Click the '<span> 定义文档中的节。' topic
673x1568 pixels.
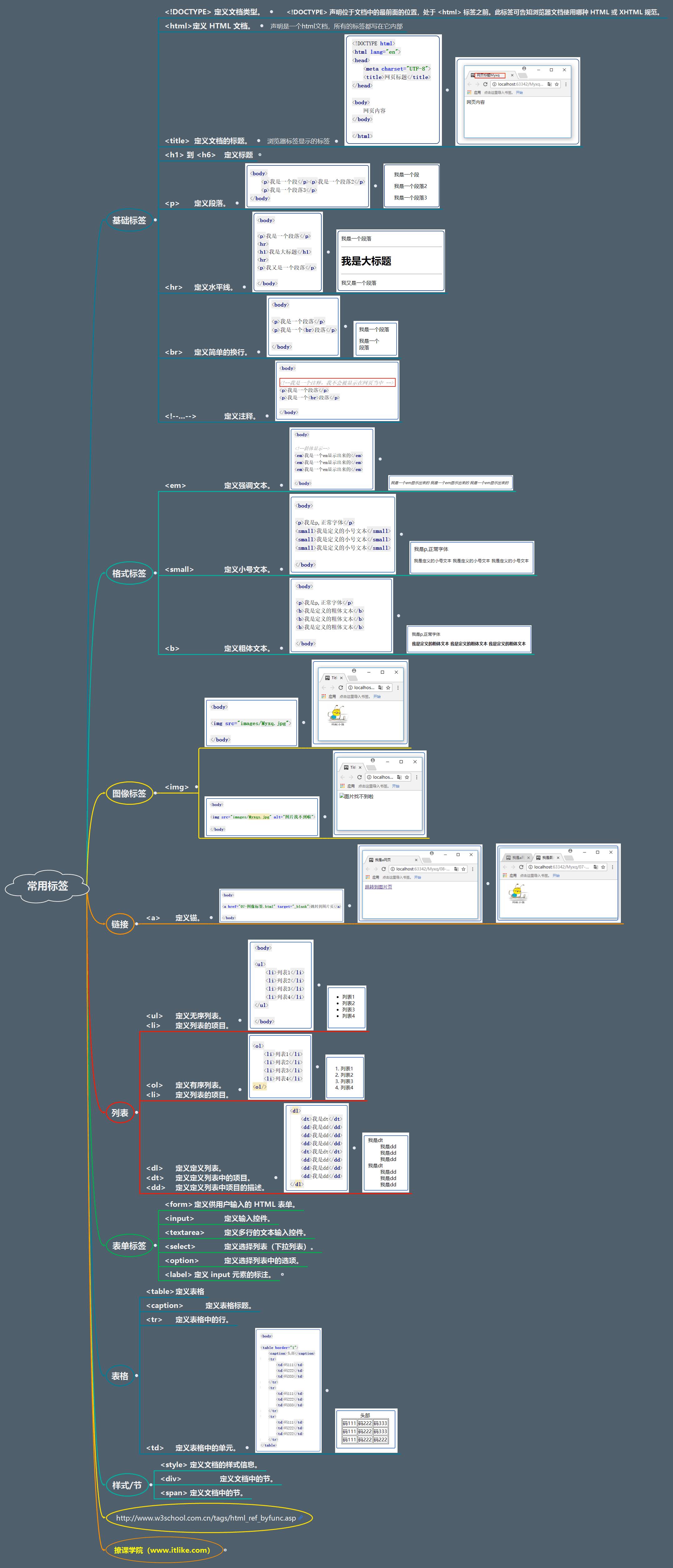point(203,1493)
